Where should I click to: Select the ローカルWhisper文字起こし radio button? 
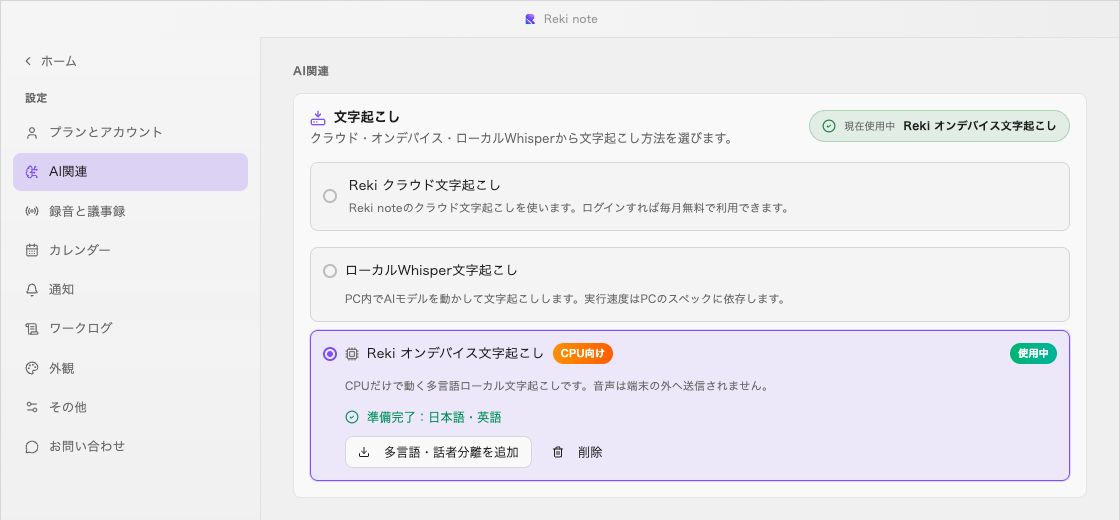[330, 271]
